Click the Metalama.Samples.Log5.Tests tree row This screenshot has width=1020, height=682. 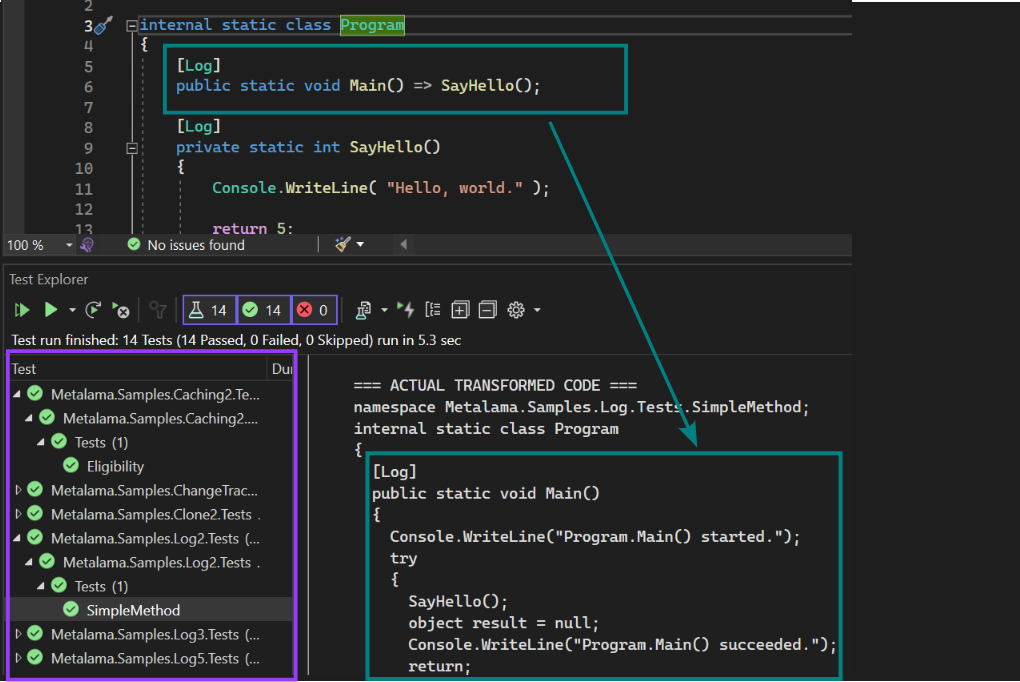151,658
